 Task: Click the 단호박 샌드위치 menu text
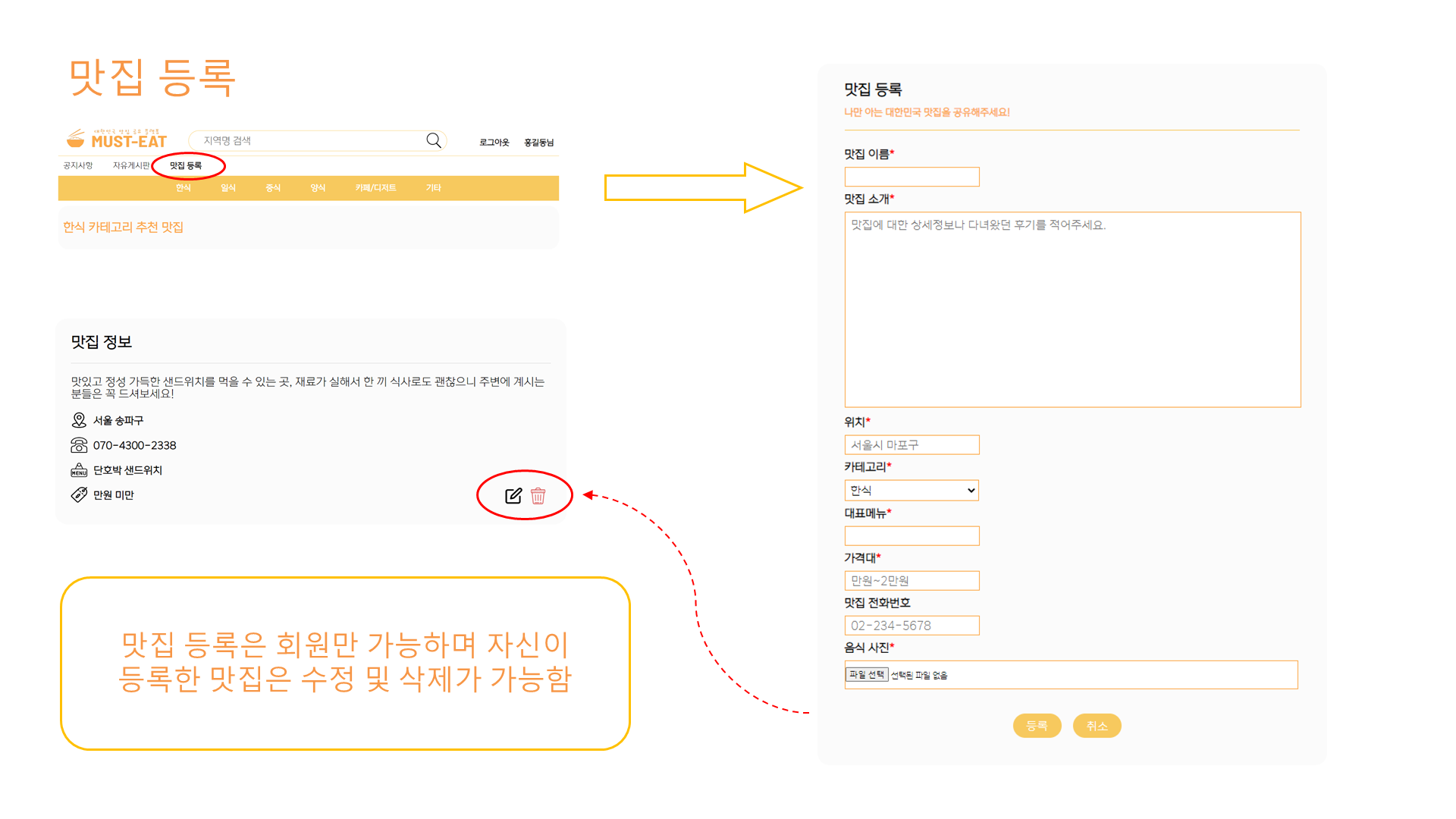point(127,470)
